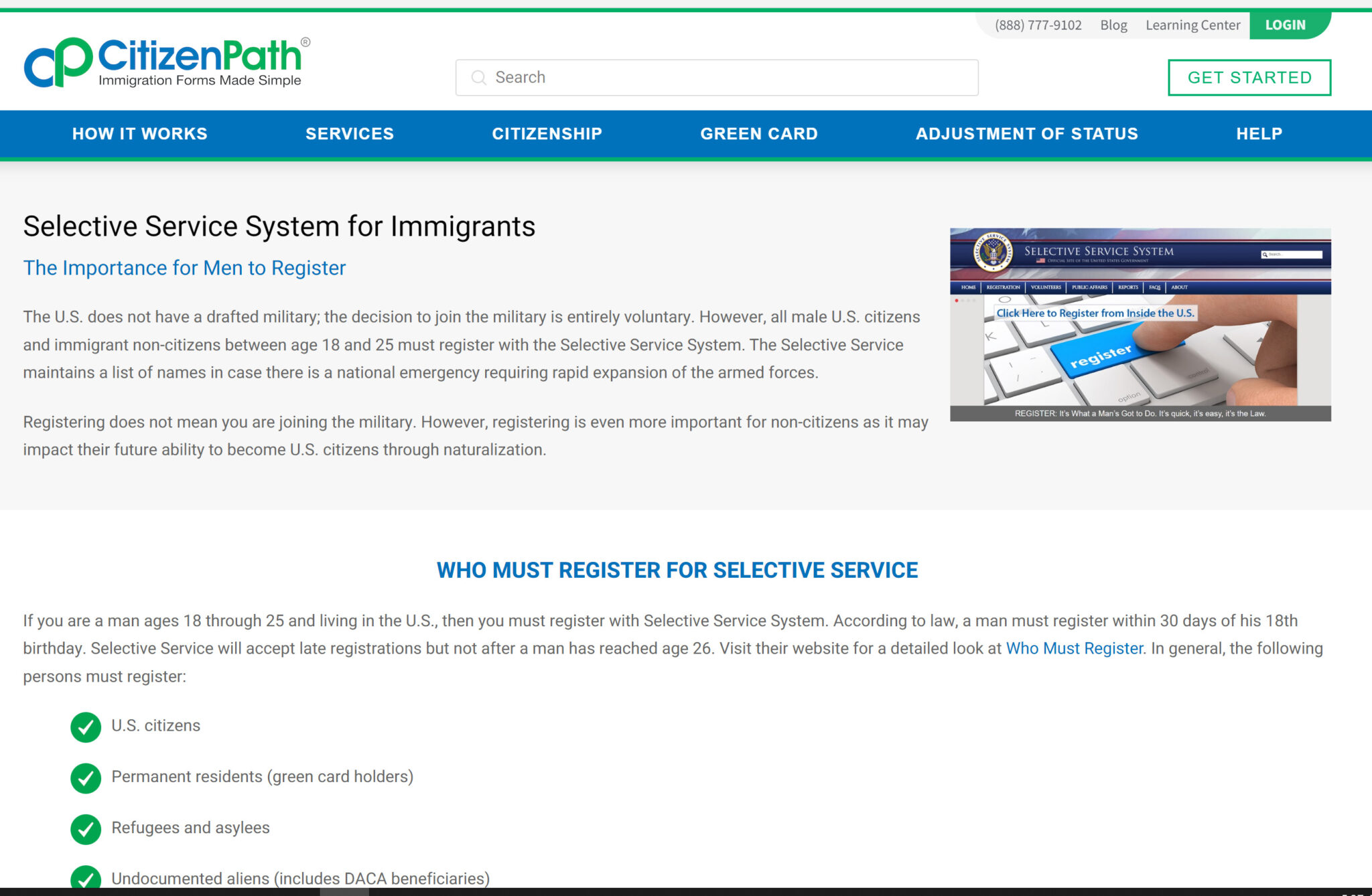Click 'Undocumented aliens (includes DACA beneficiaries)' text
Viewport: 1372px width, 896px height.
[x=300, y=879]
